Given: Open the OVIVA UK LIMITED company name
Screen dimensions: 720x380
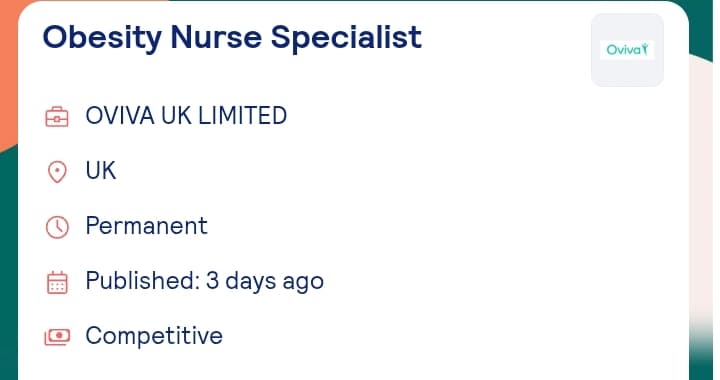Looking at the screenshot, I should click(x=186, y=115).
